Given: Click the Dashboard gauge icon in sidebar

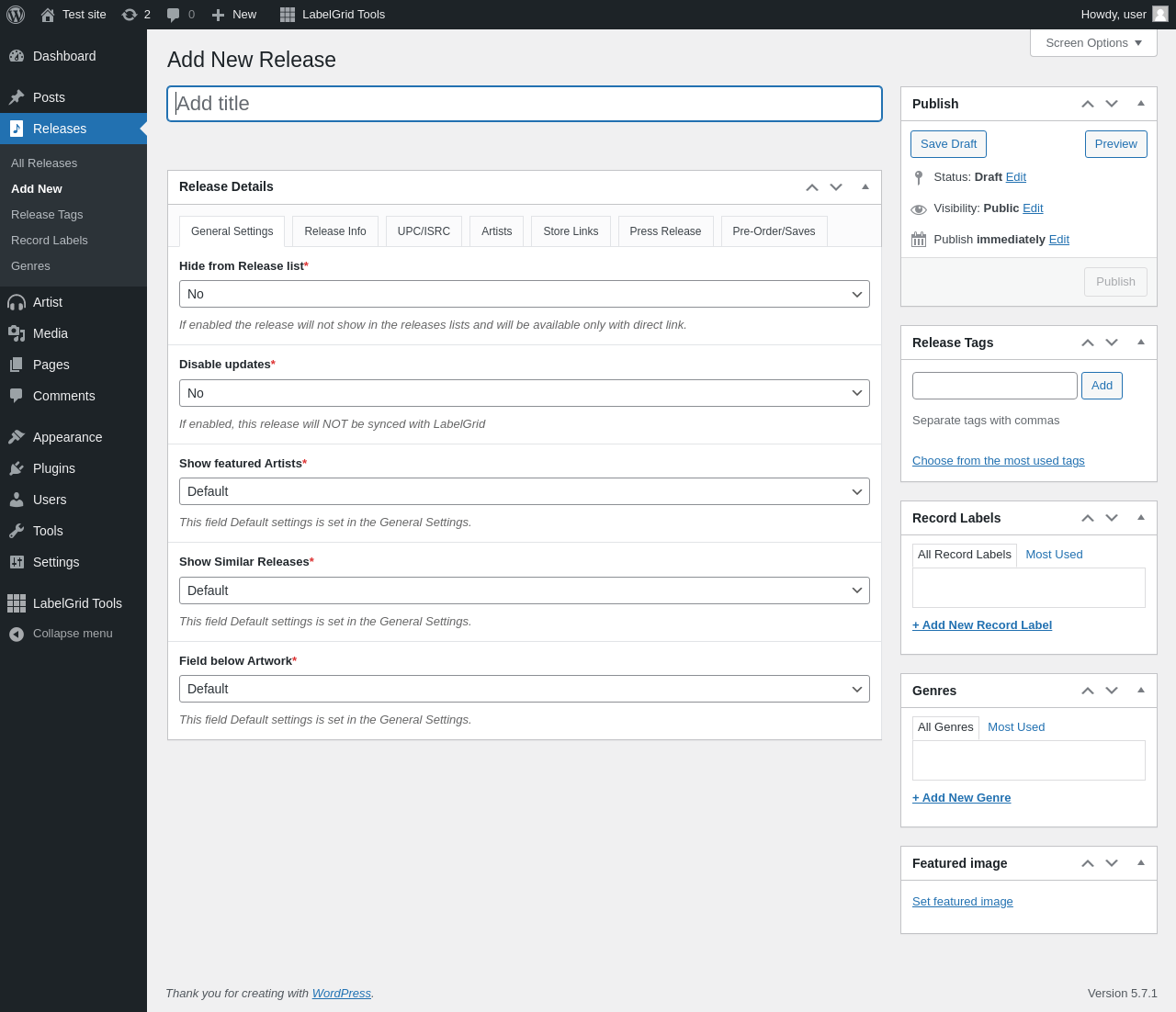Looking at the screenshot, I should (x=17, y=56).
